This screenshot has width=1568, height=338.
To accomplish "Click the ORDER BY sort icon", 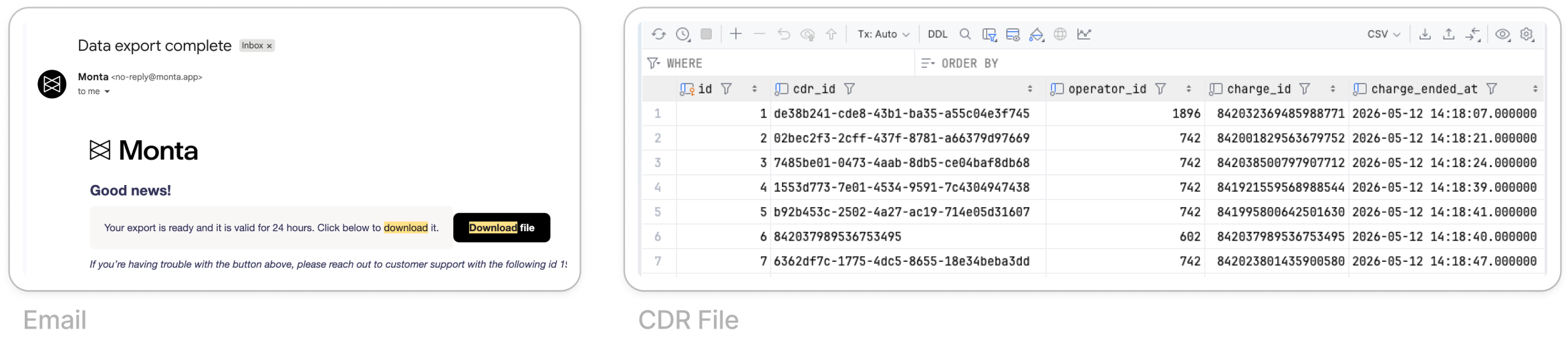I will 927,63.
